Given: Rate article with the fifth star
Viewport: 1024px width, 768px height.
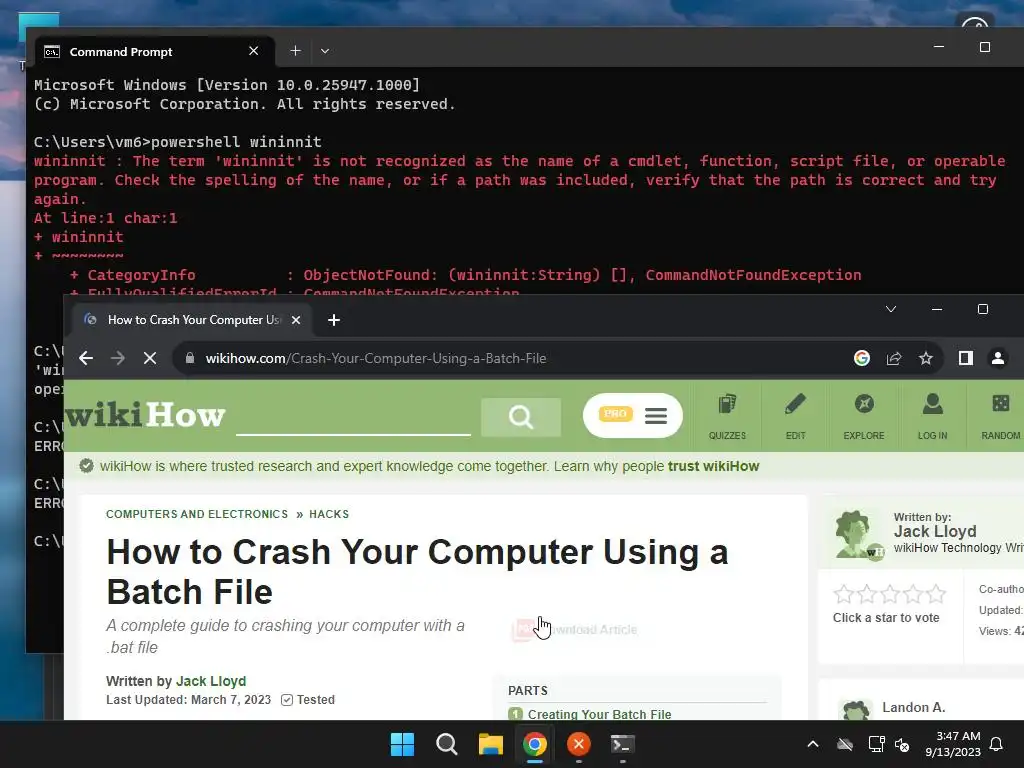Looking at the screenshot, I should point(935,594).
